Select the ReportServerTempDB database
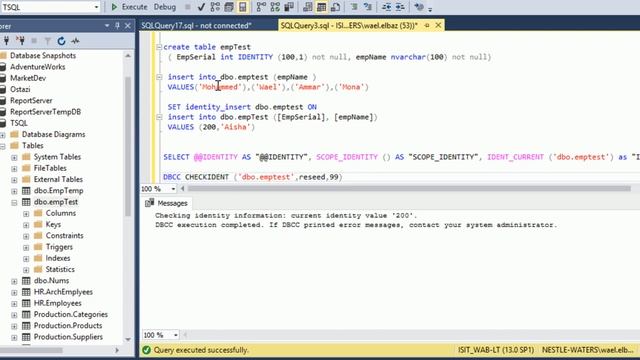Viewport: 640px width, 360px height. coord(45,111)
